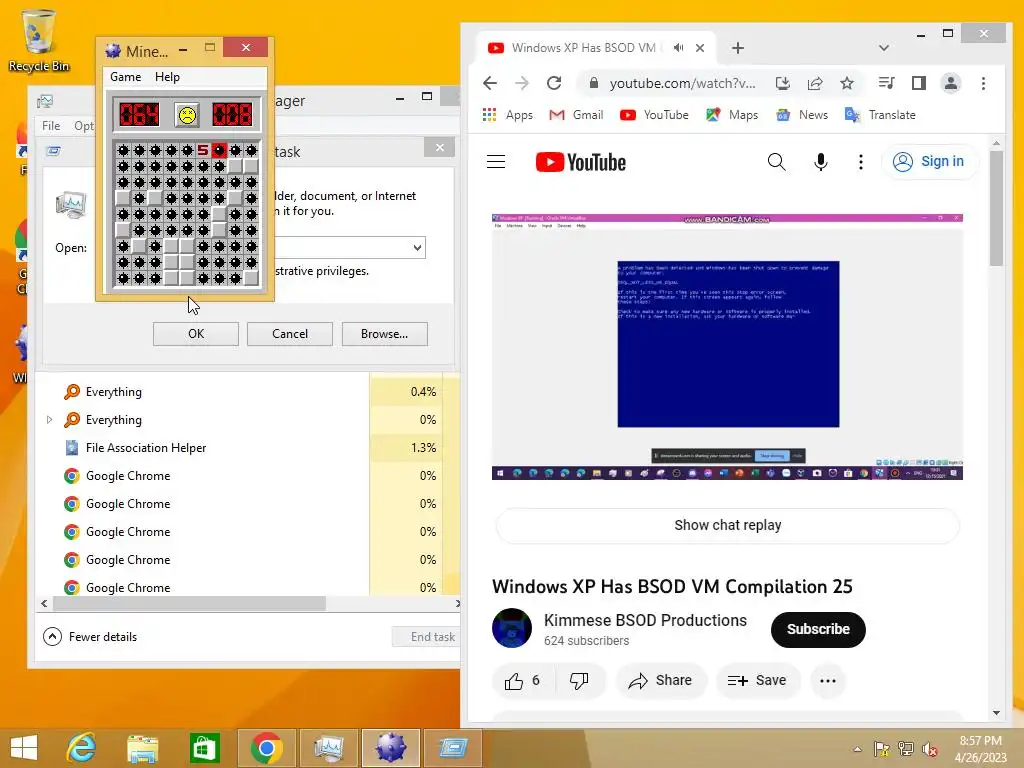Select the first Google Chrome process row
This screenshot has height=768, width=1024.
[x=248, y=476]
